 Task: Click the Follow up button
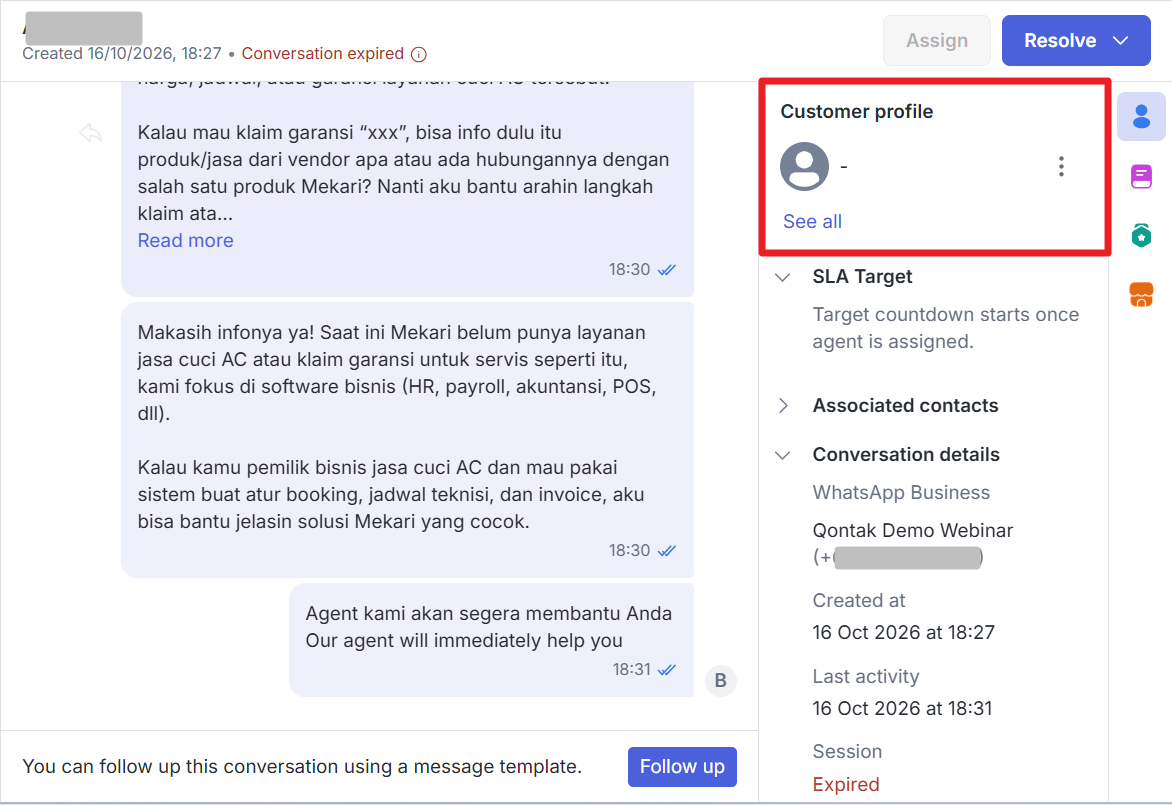pos(682,767)
